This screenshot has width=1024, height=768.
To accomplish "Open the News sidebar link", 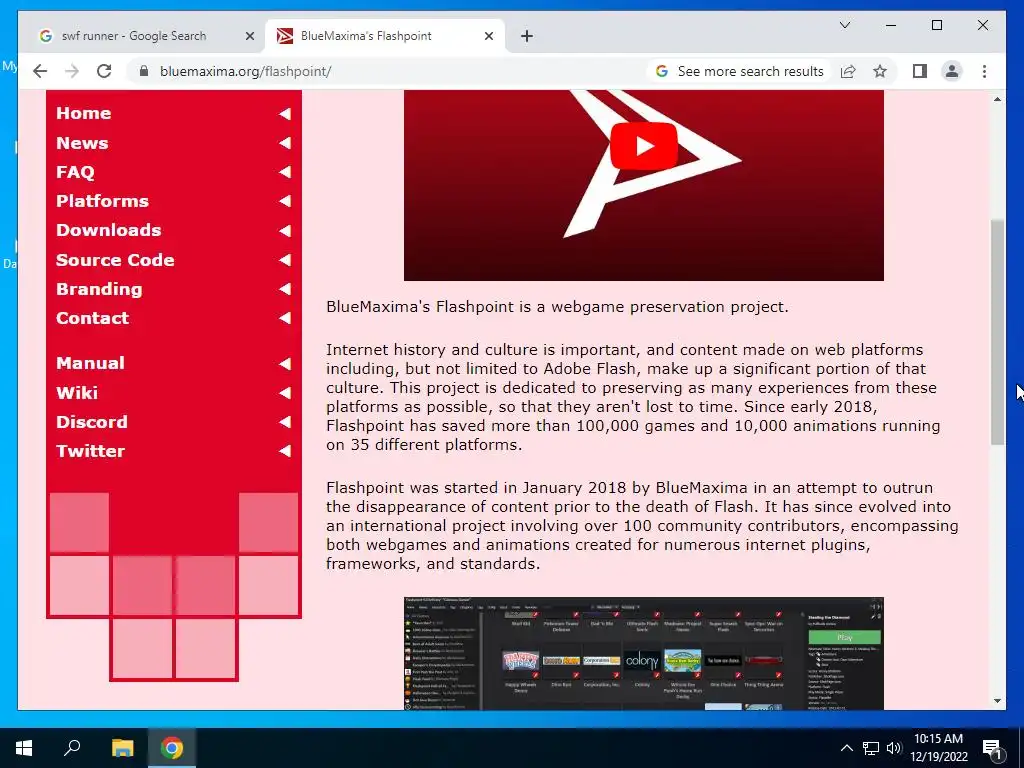I will (x=82, y=143).
